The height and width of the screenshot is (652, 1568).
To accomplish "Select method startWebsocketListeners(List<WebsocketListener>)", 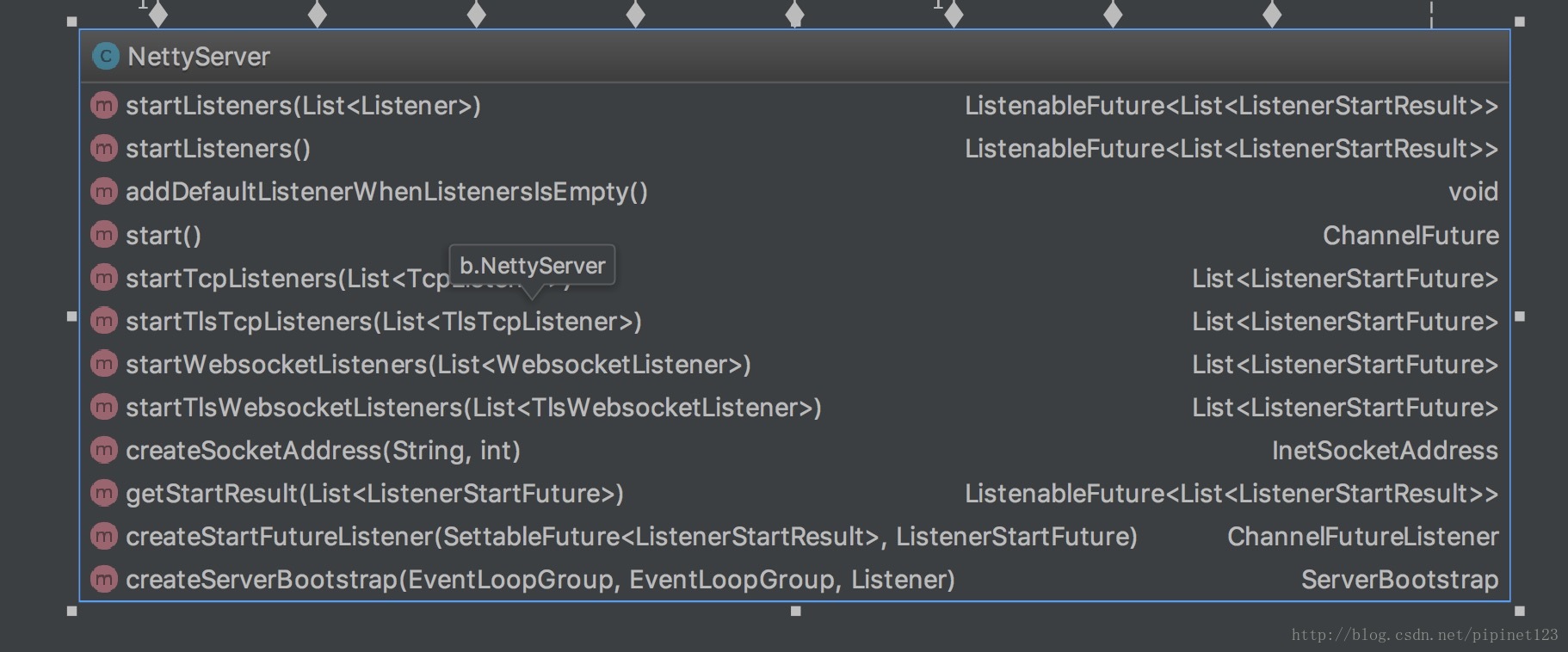I will (438, 364).
